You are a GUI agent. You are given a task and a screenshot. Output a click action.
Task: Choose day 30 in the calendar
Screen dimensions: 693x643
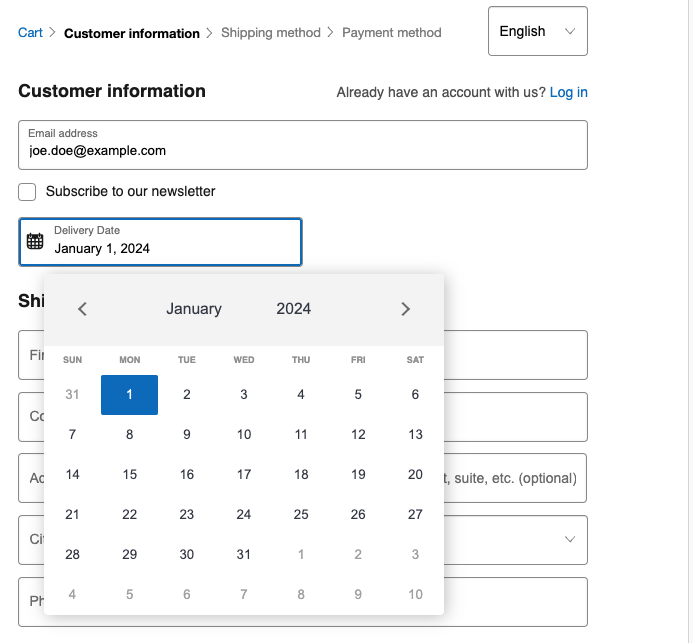tap(187, 556)
